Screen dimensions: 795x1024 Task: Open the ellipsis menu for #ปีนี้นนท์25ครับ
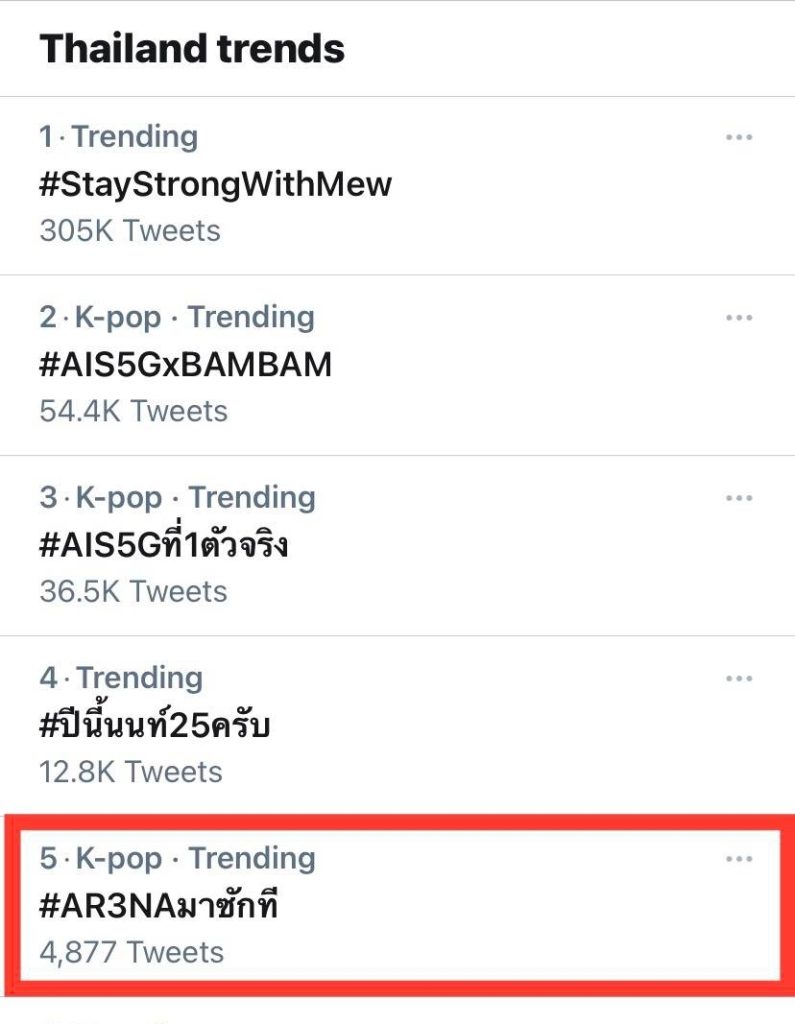coord(739,679)
